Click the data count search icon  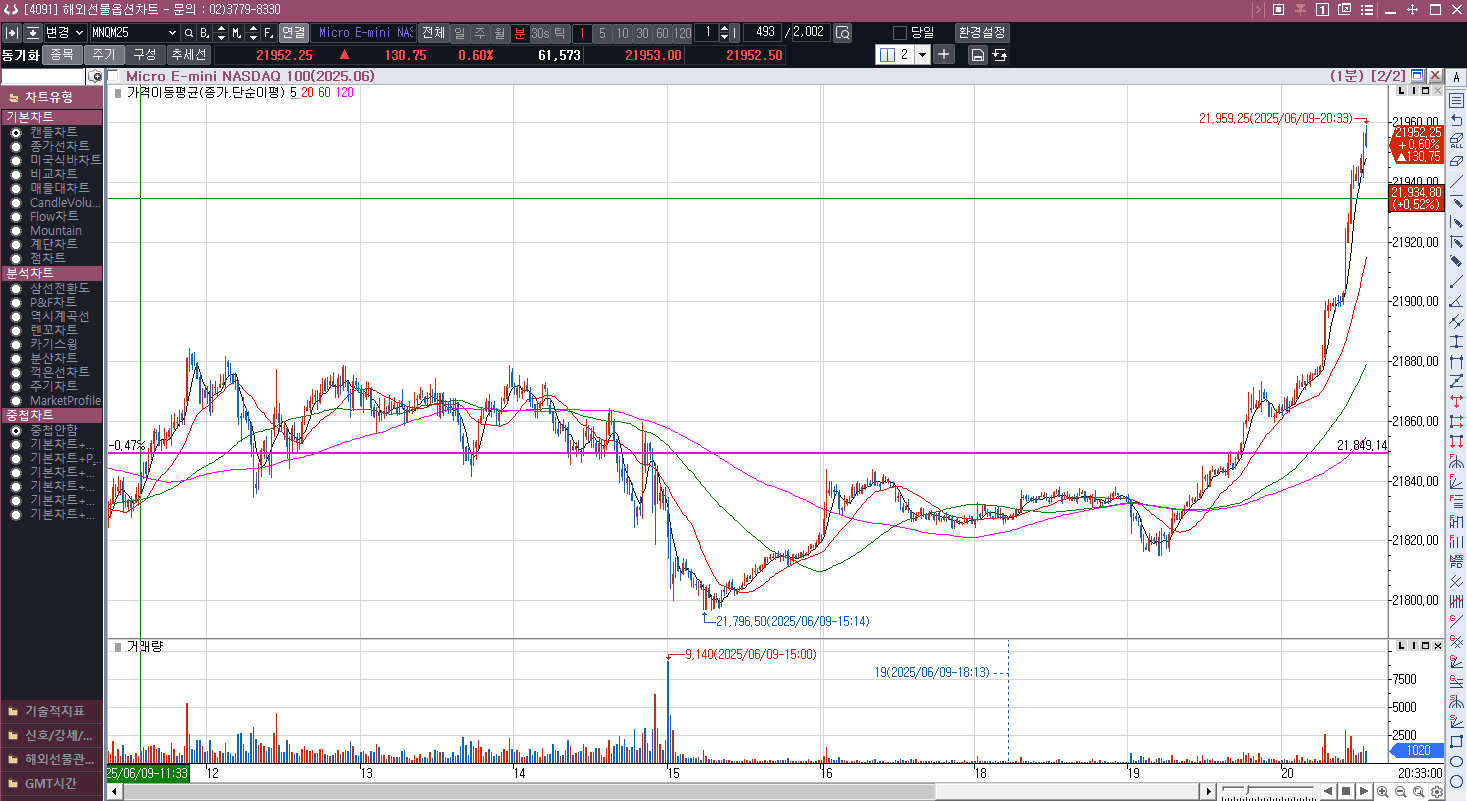coord(843,33)
